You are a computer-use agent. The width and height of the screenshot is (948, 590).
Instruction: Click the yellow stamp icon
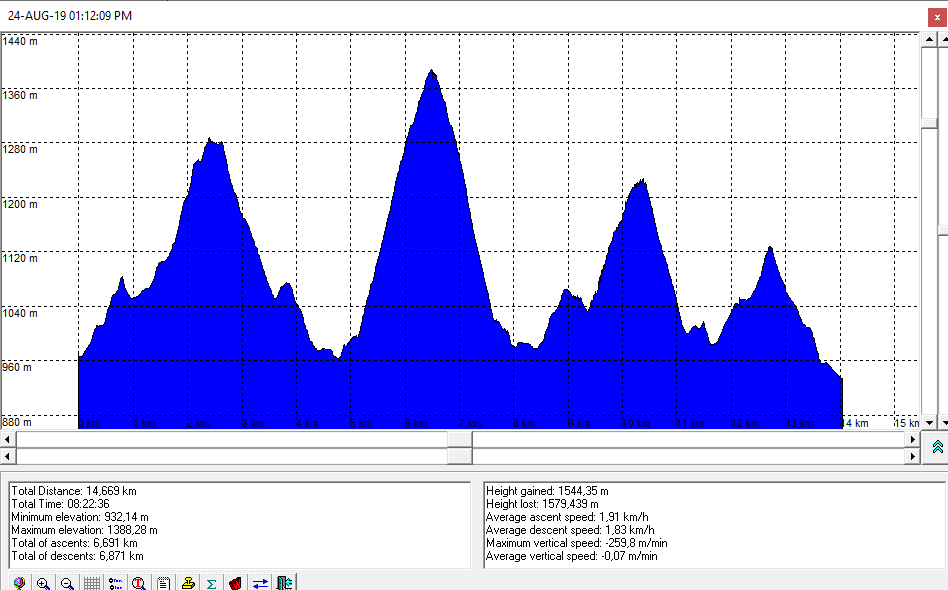[188, 582]
